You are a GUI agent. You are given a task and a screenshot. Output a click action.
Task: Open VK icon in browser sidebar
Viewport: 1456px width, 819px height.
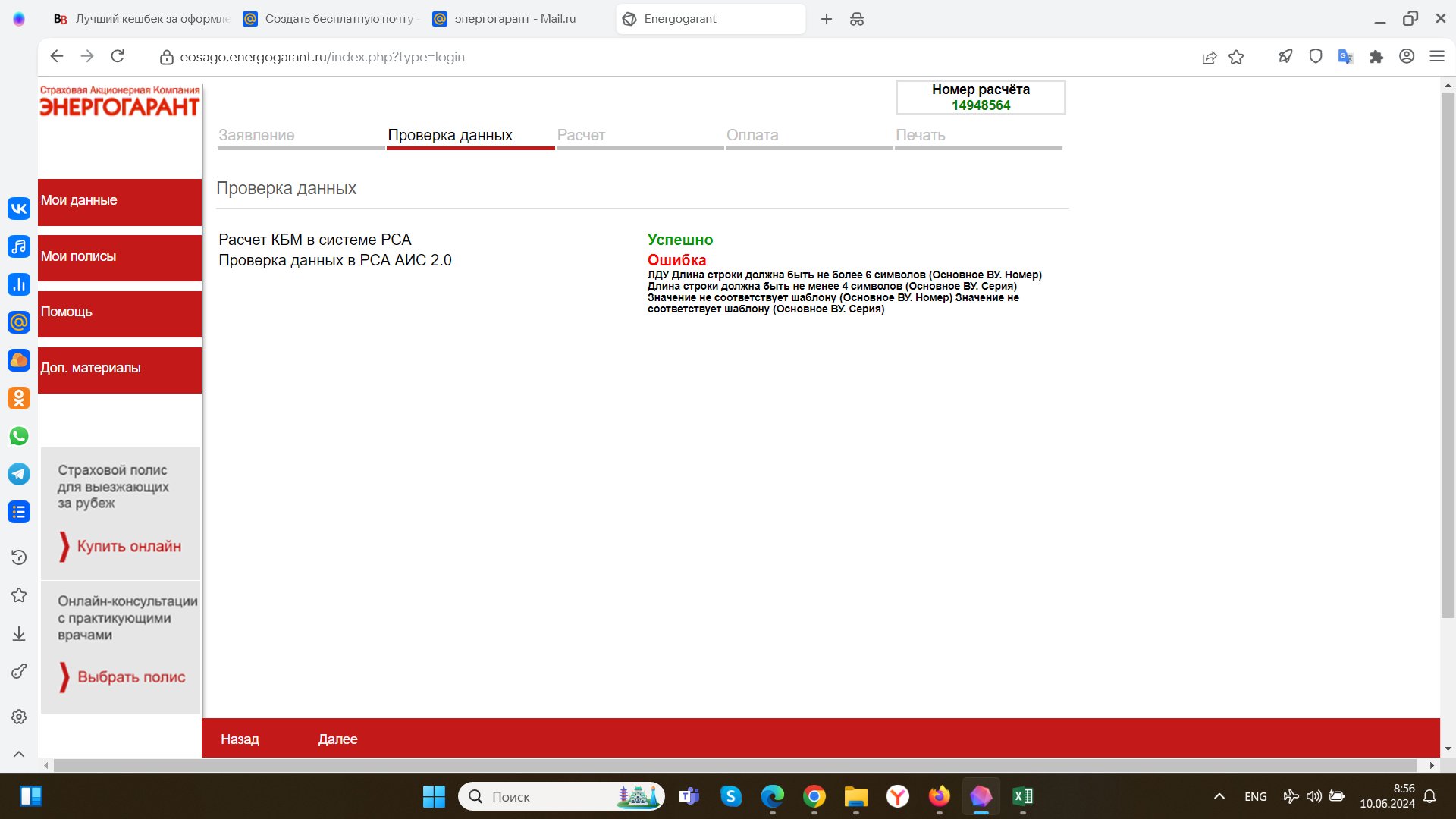click(19, 209)
